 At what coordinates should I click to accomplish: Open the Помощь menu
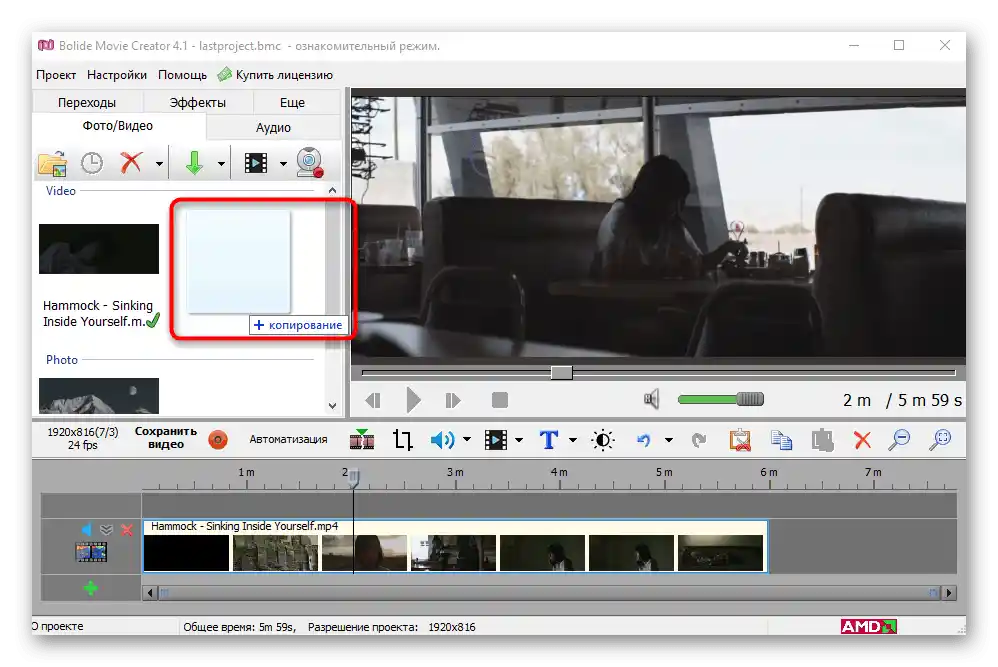183,75
